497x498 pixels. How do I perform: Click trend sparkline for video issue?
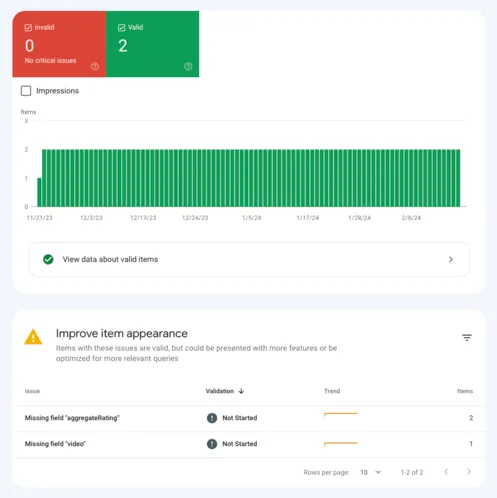point(341,444)
